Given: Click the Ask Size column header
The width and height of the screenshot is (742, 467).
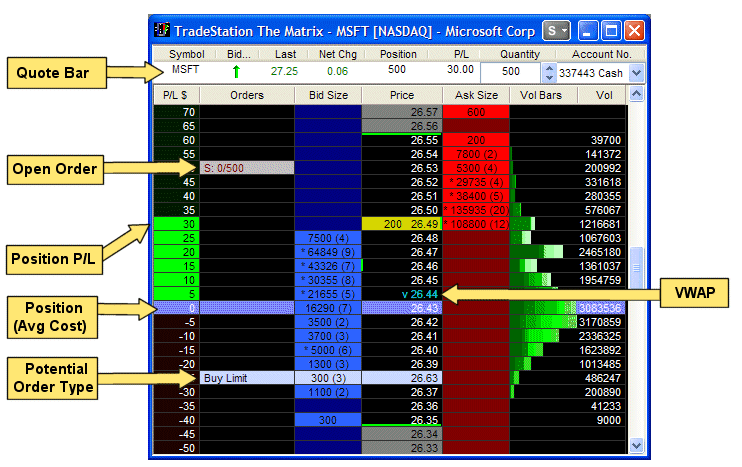Looking at the screenshot, I should [x=476, y=95].
